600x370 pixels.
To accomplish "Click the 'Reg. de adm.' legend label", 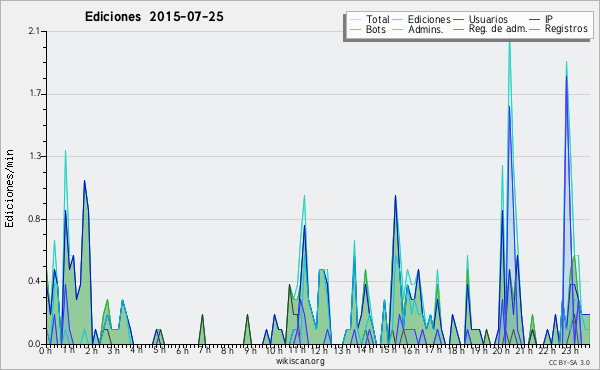I will coord(498,29).
